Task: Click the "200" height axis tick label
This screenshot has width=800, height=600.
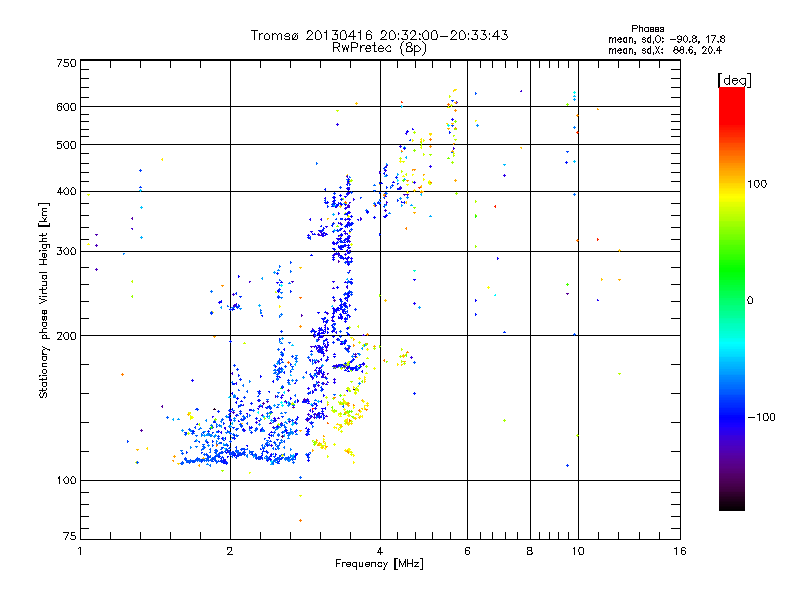Action: pos(67,336)
